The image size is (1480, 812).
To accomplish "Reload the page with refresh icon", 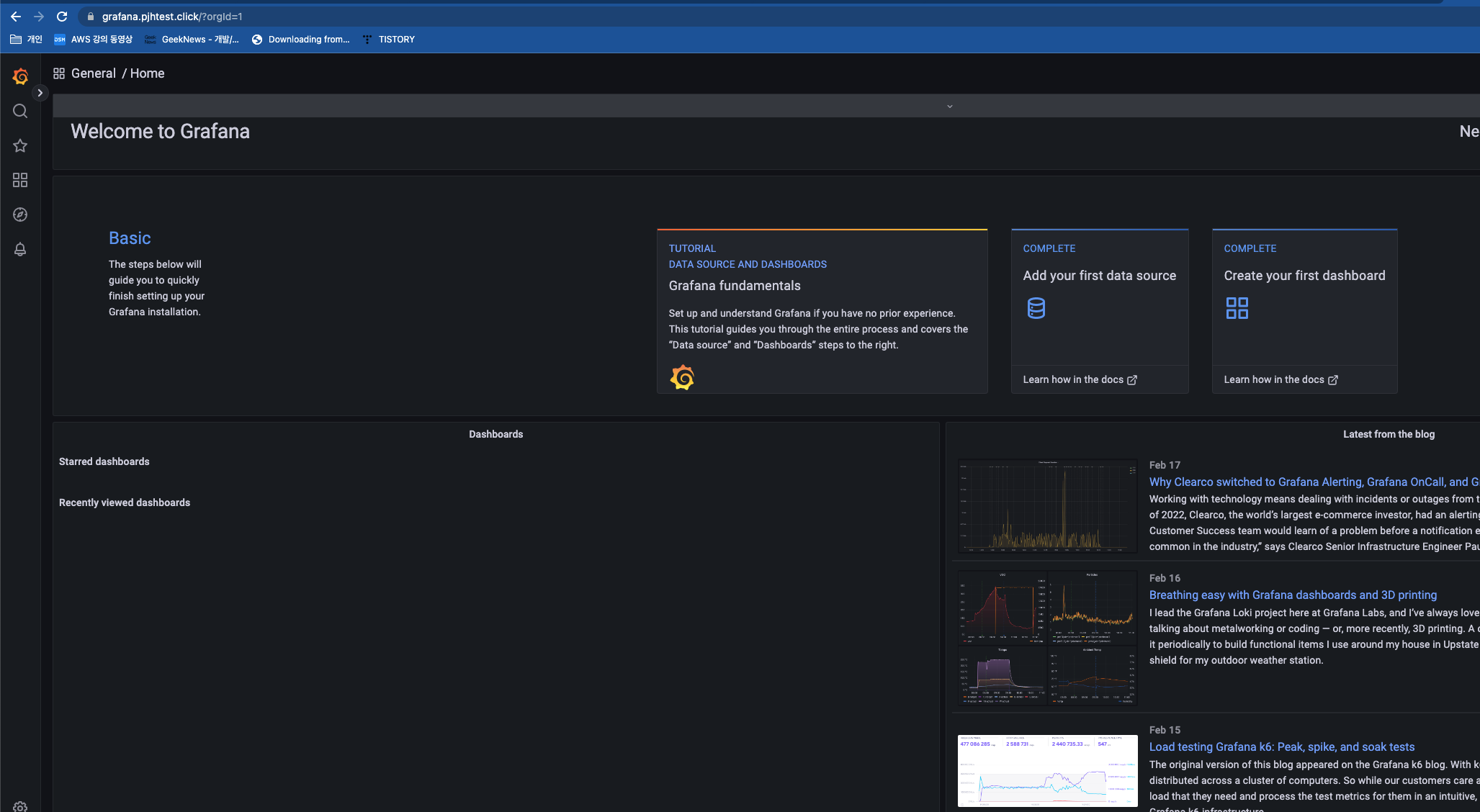I will pyautogui.click(x=62, y=17).
